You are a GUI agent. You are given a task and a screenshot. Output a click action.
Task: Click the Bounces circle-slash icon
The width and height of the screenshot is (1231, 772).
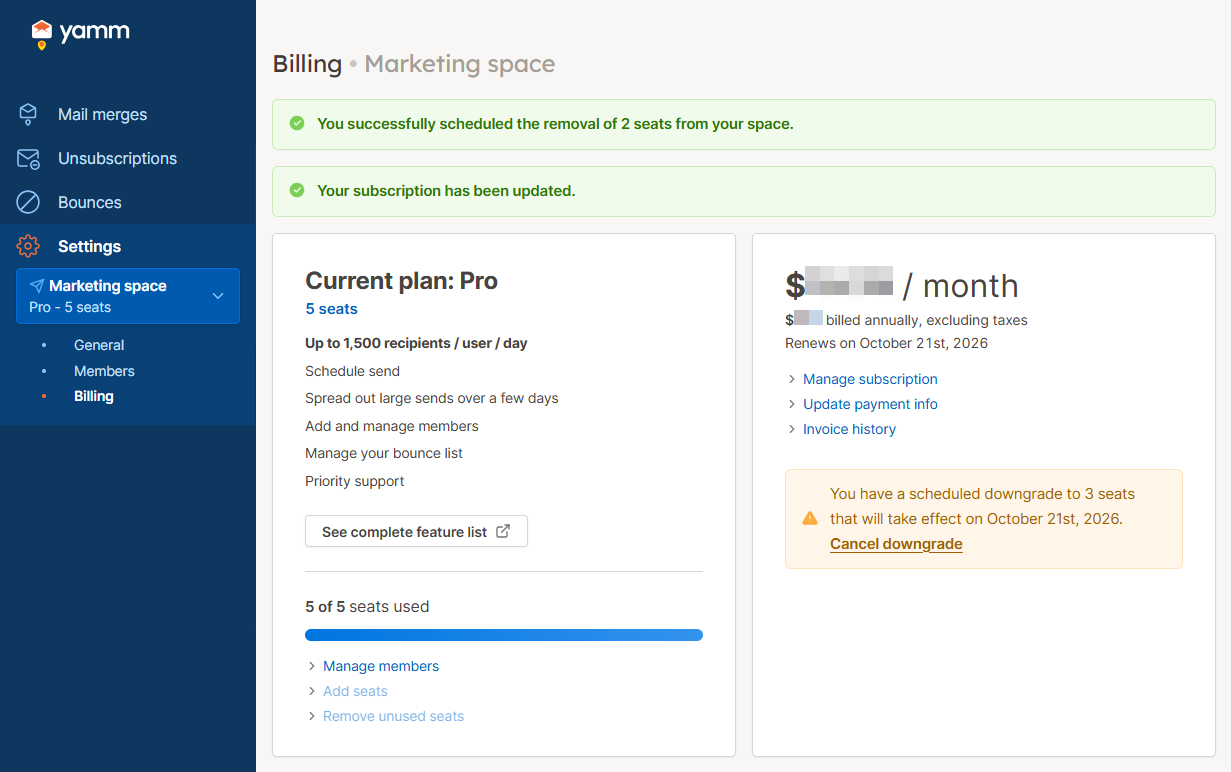(x=28, y=203)
